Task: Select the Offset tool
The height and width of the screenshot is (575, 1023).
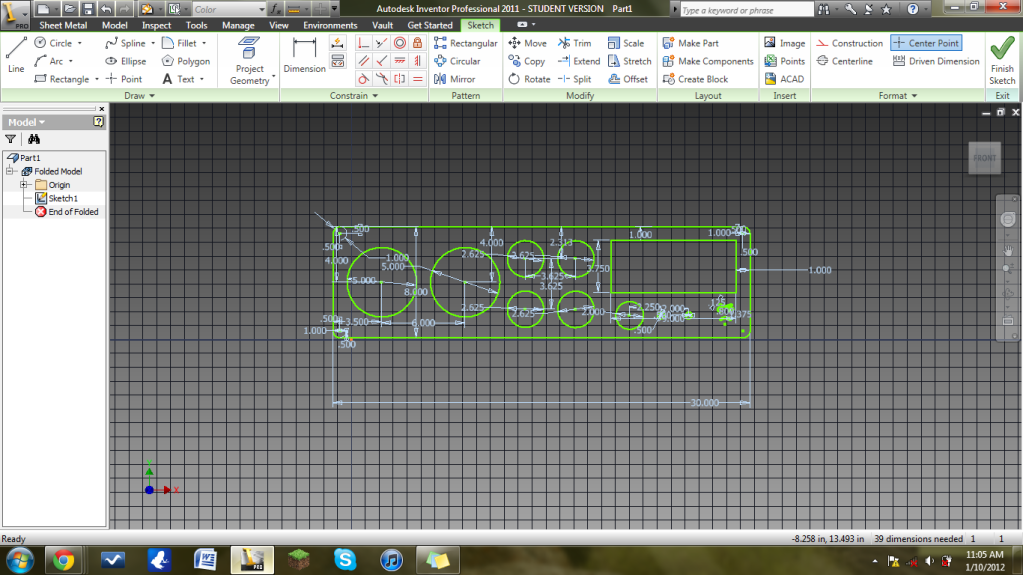Action: pyautogui.click(x=628, y=79)
